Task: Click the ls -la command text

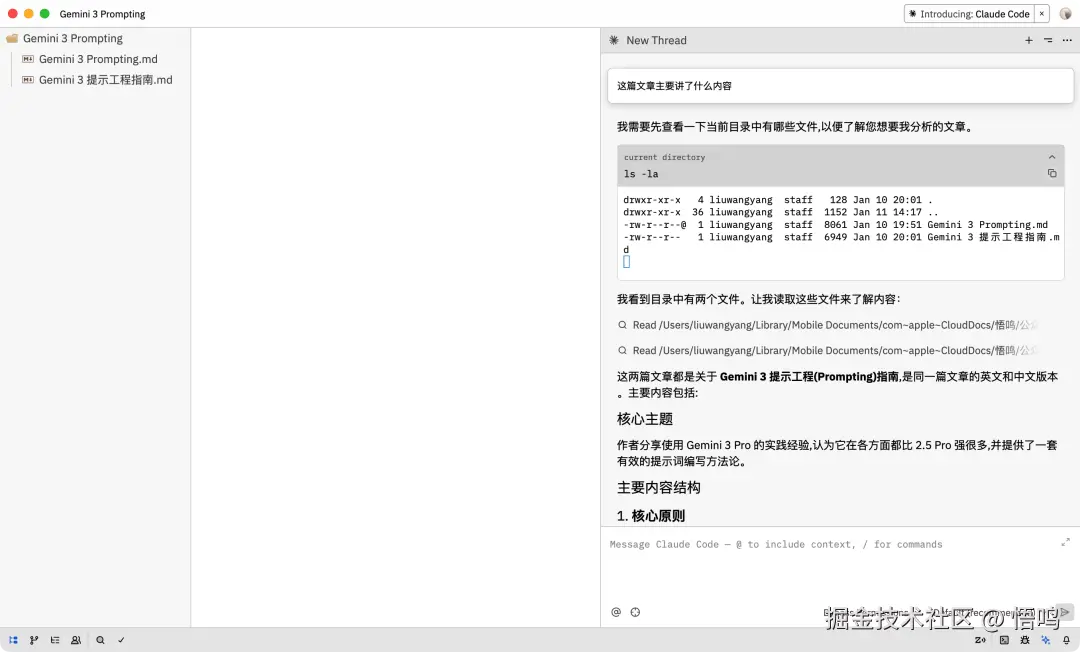Action: (x=641, y=174)
